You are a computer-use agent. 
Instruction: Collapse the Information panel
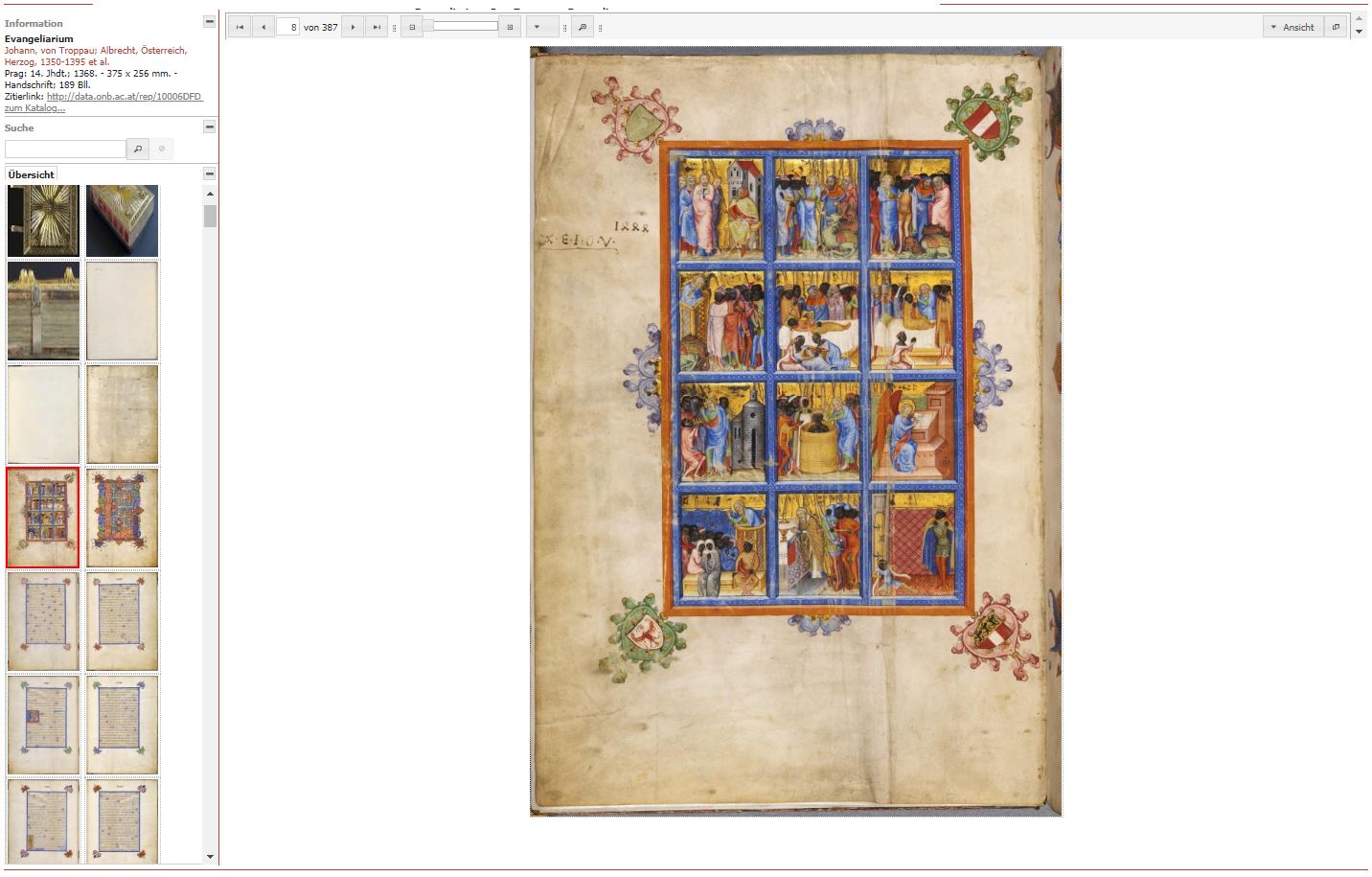pyautogui.click(x=209, y=21)
